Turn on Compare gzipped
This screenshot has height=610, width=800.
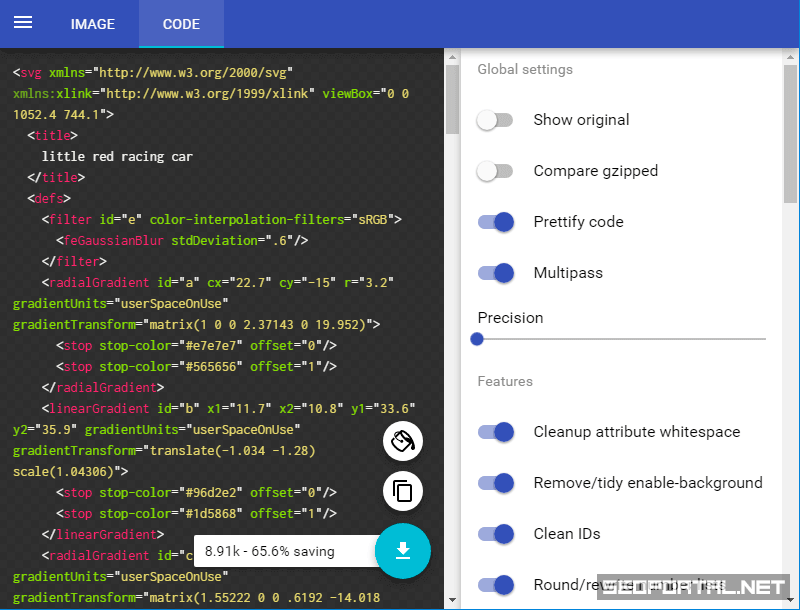pos(495,171)
